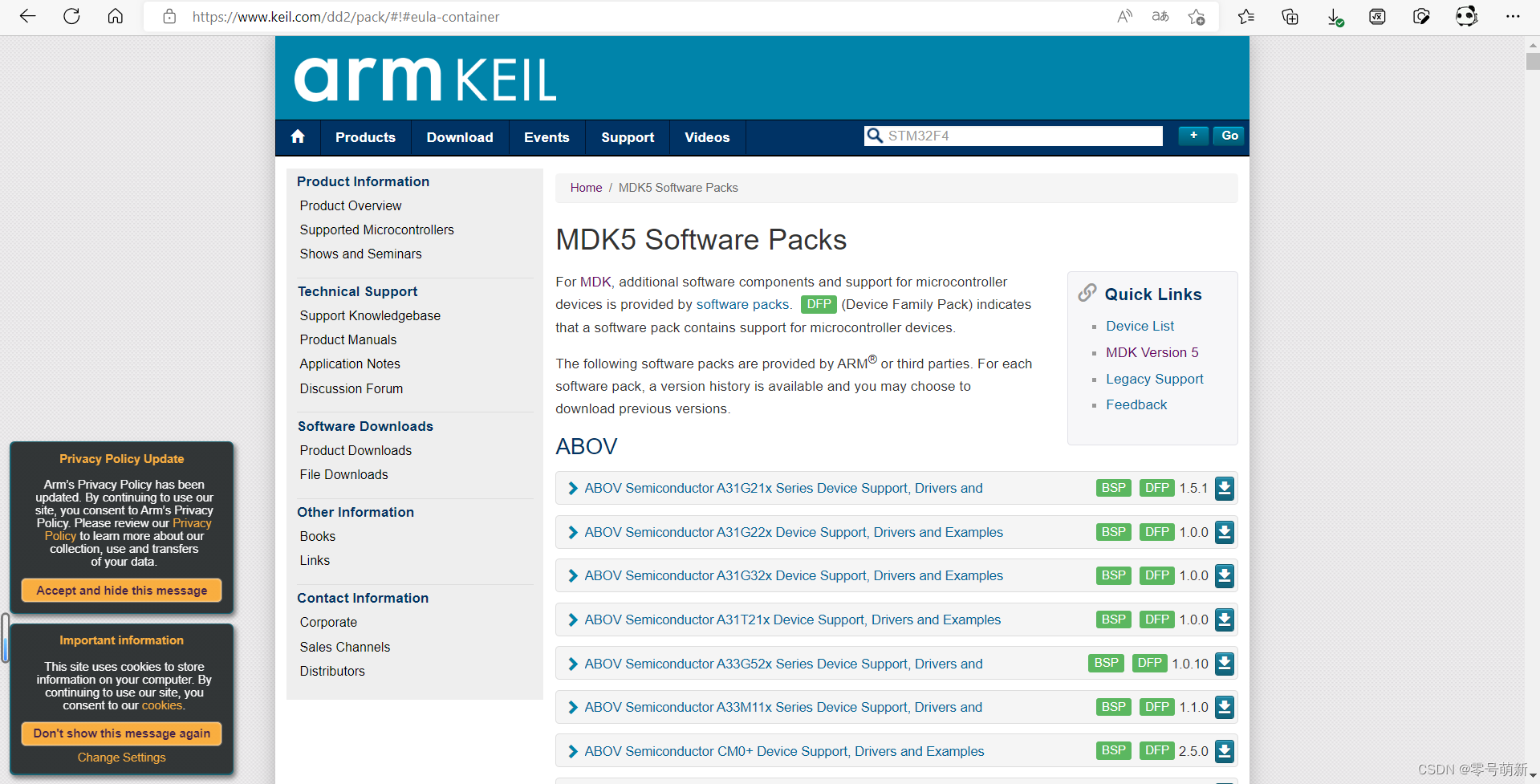This screenshot has width=1540, height=784.
Task: Download the ABOV CM0+ pack version 2.5.0
Action: 1224,751
